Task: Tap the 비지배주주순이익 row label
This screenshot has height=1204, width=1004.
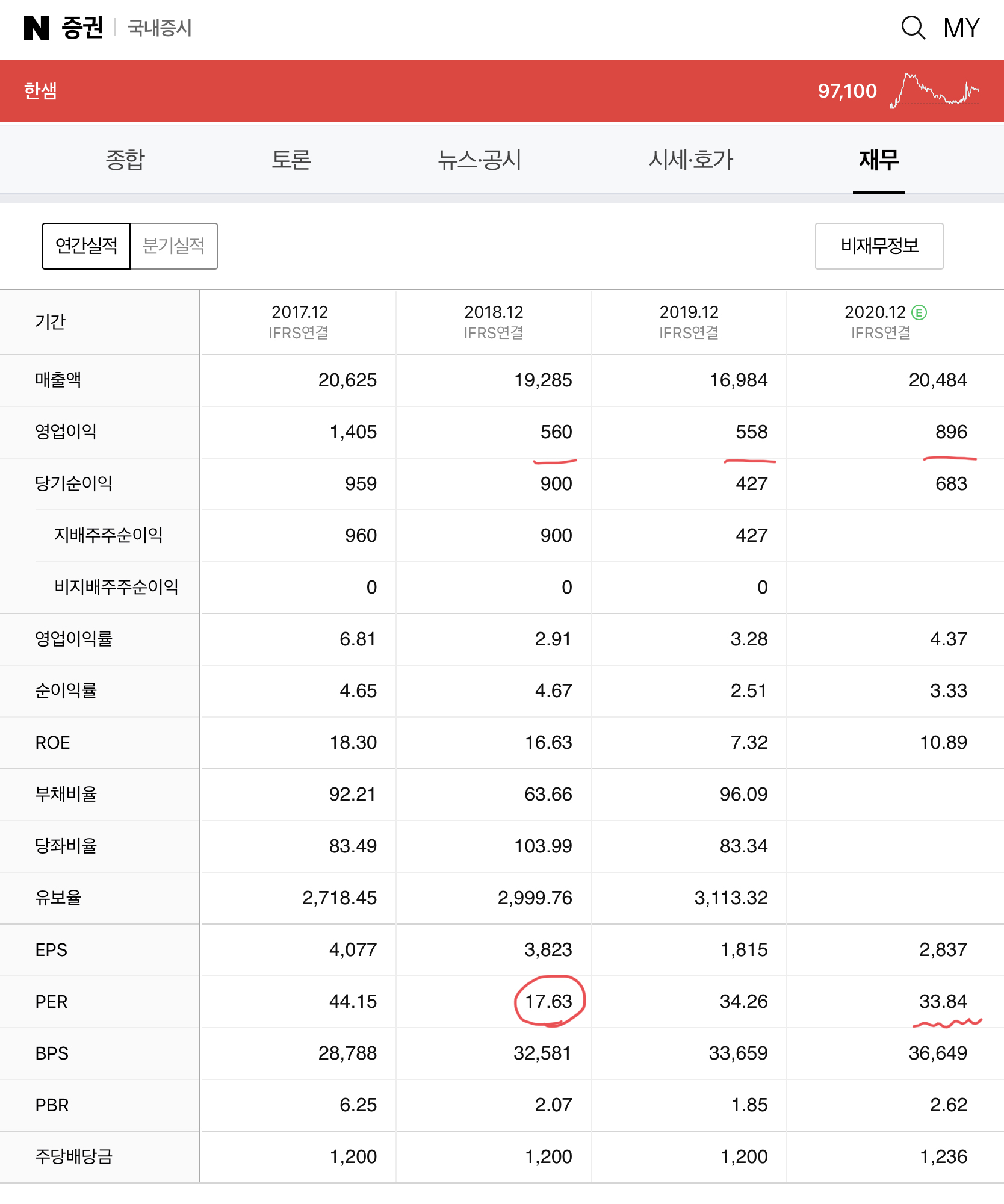Action: [x=117, y=587]
